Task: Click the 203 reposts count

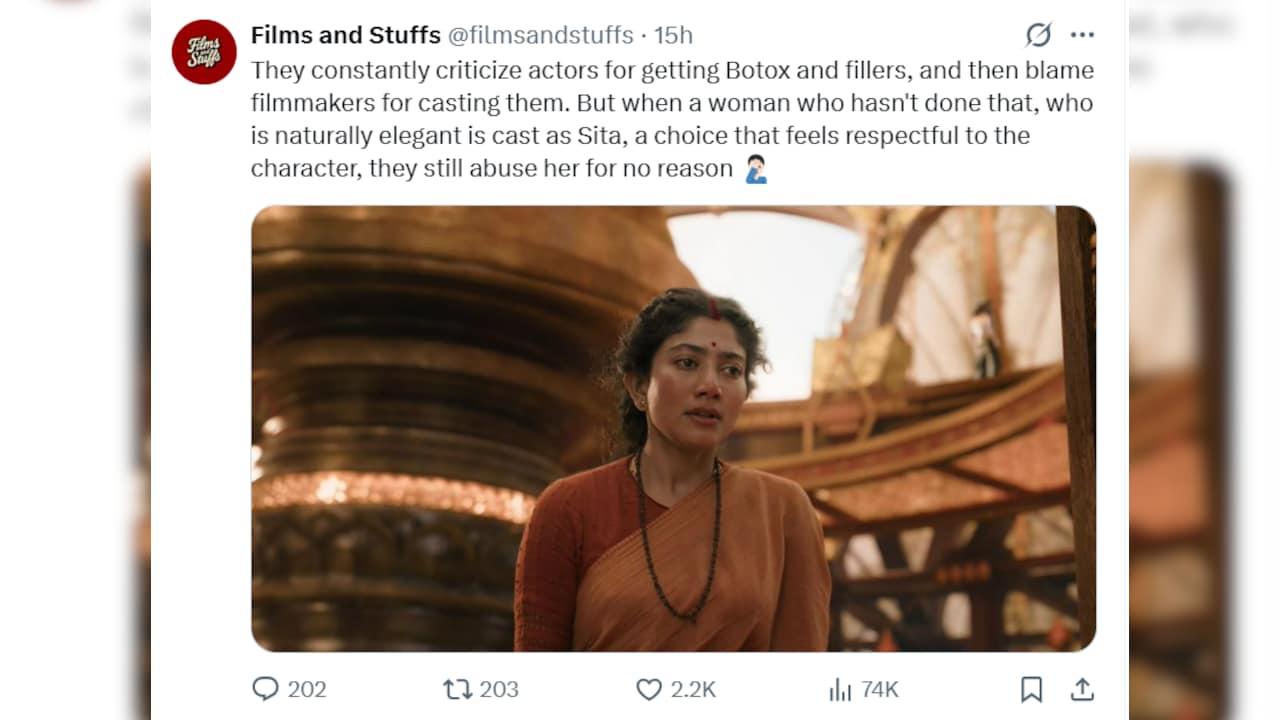Action: [x=499, y=689]
